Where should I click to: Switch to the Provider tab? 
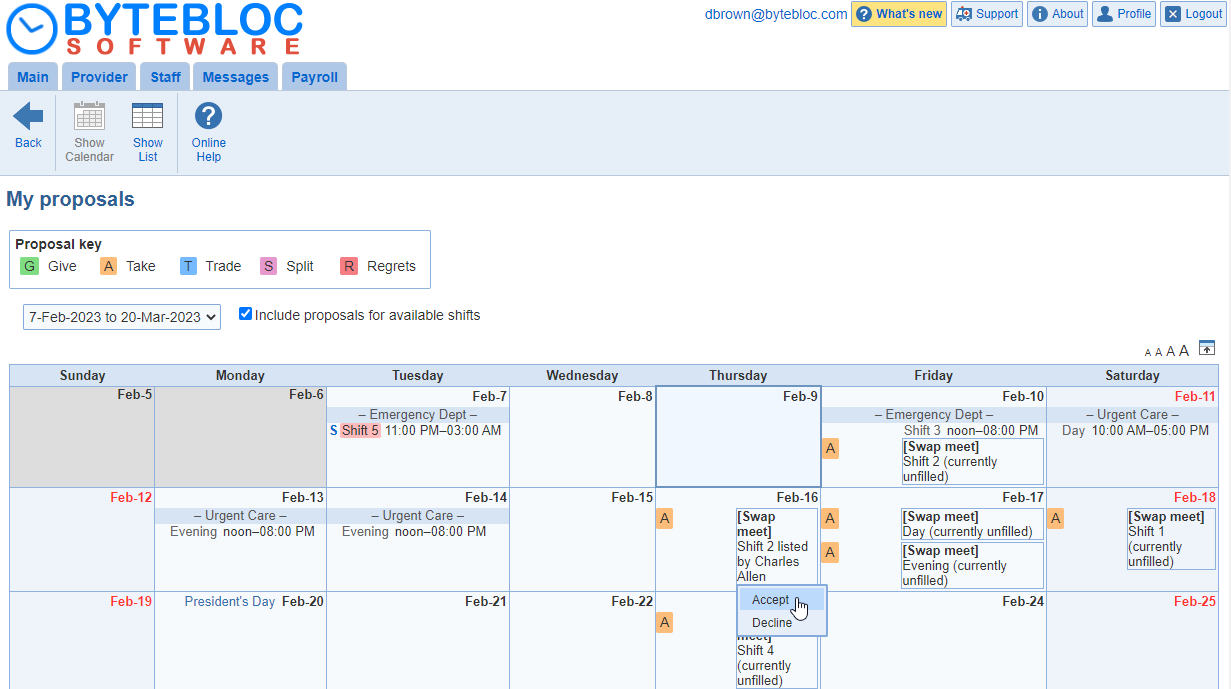point(99,77)
